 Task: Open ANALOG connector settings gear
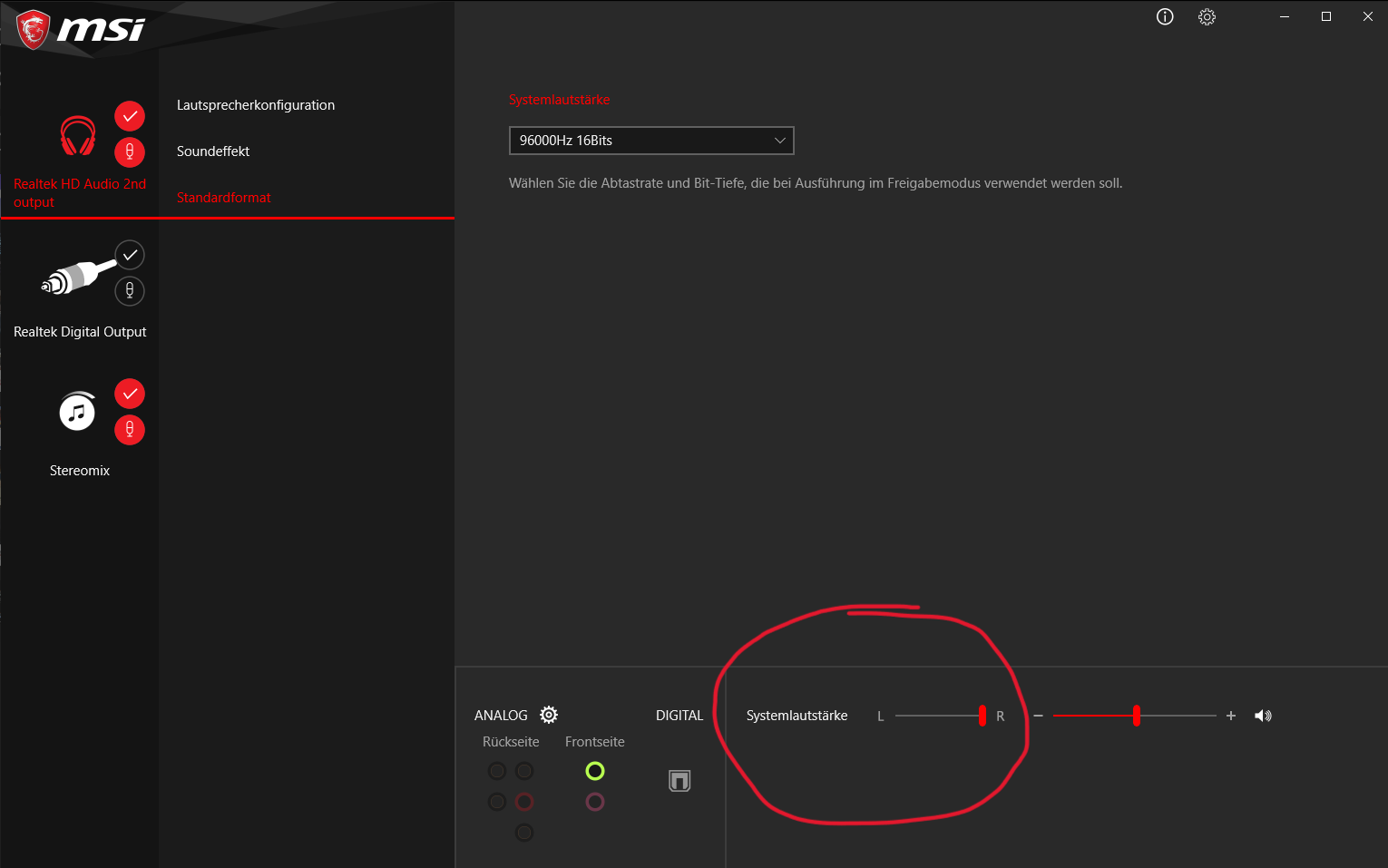(549, 715)
